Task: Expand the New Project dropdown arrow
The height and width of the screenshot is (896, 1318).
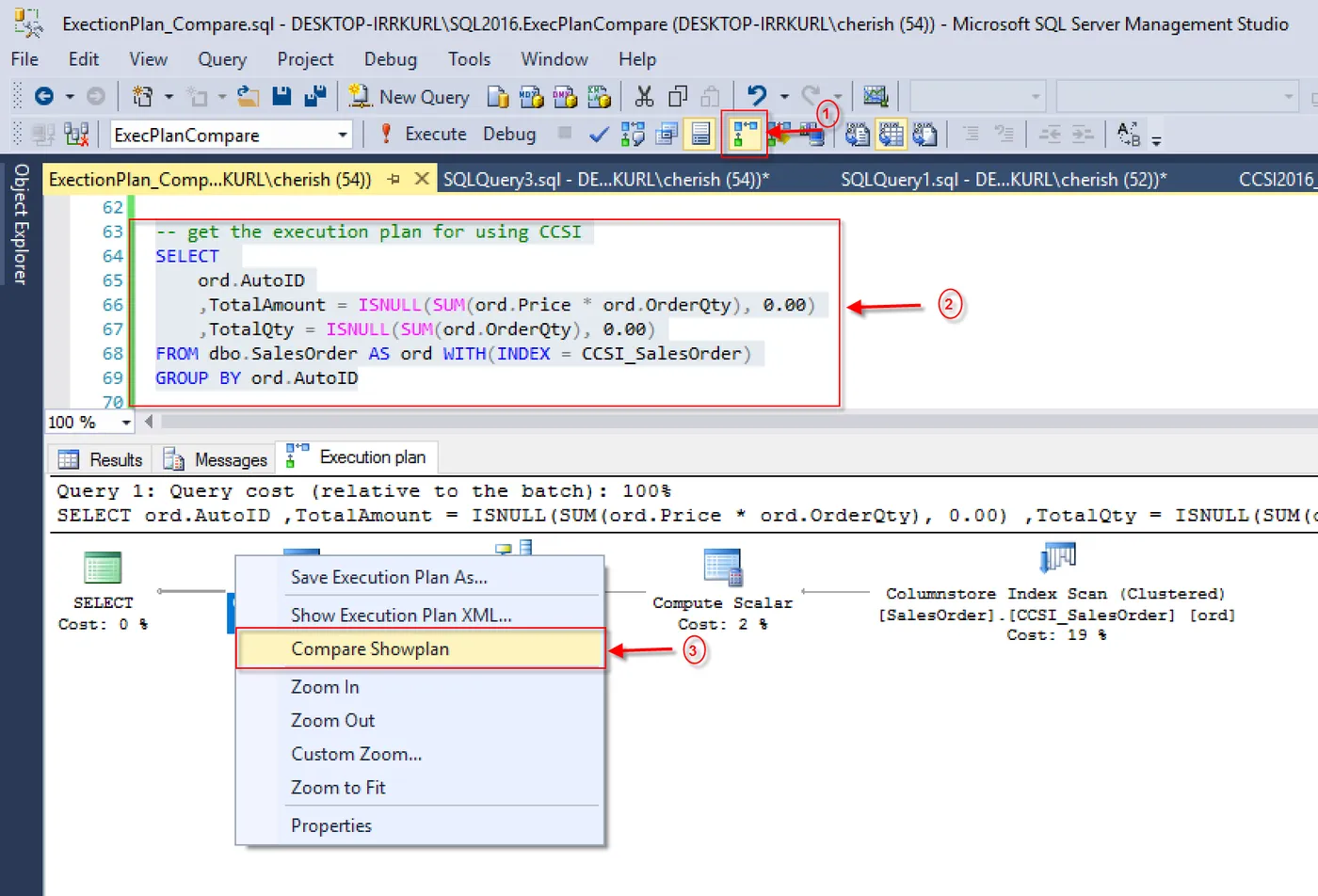Action: click(x=169, y=96)
